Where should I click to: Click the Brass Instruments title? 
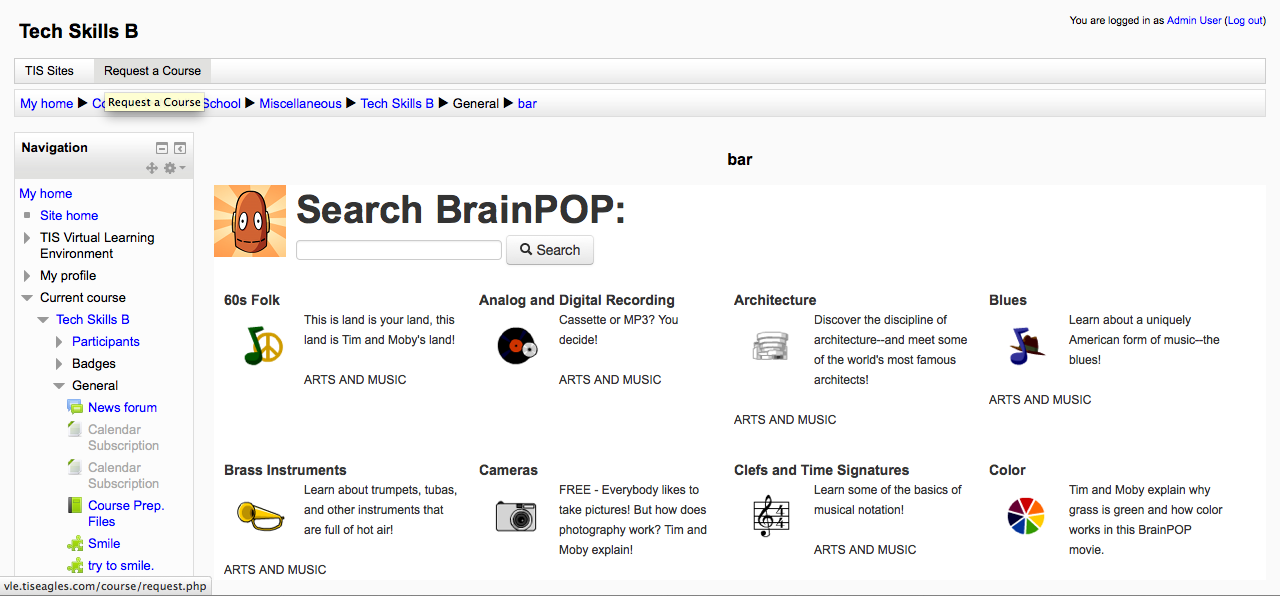[285, 470]
